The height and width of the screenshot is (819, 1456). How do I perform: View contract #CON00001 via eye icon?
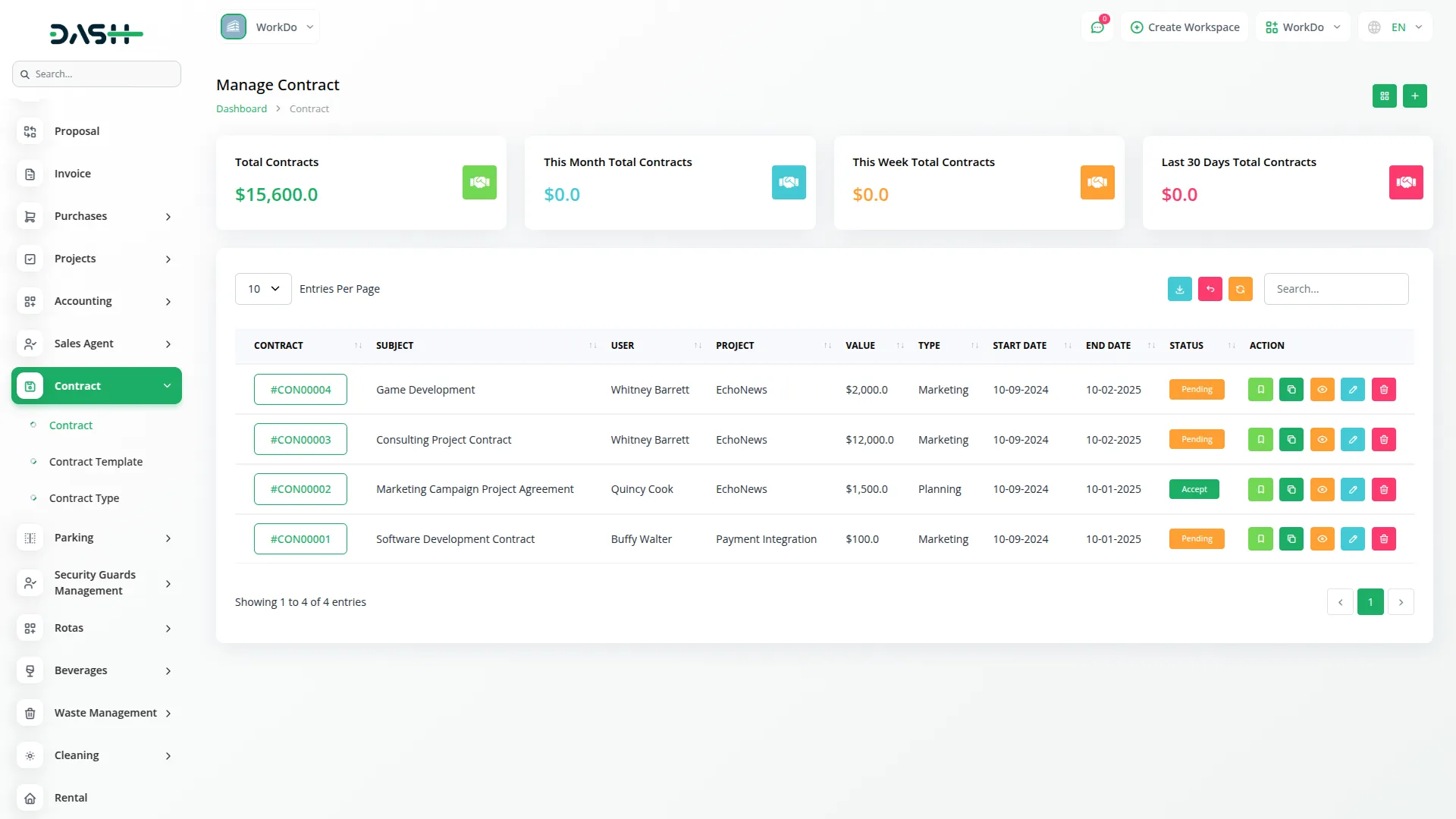1322,539
